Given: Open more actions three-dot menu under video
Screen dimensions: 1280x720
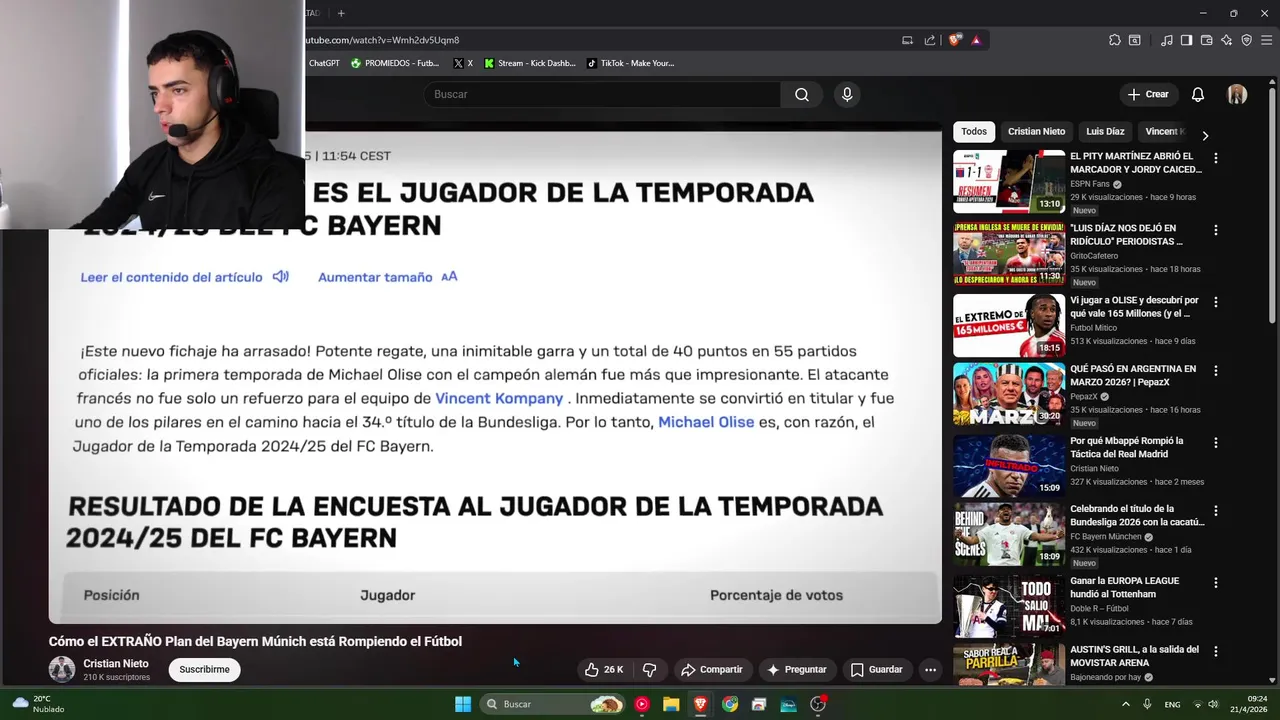Looking at the screenshot, I should point(930,670).
